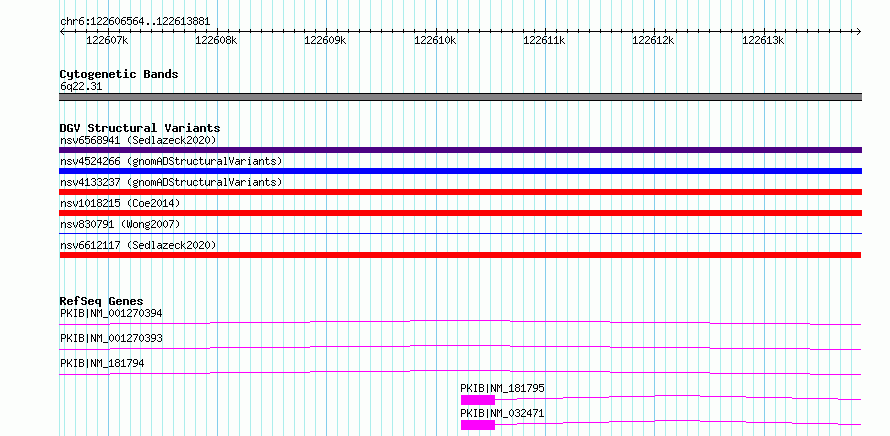Click the 6q22.31 band label
890x436 pixels.
pos(81,87)
